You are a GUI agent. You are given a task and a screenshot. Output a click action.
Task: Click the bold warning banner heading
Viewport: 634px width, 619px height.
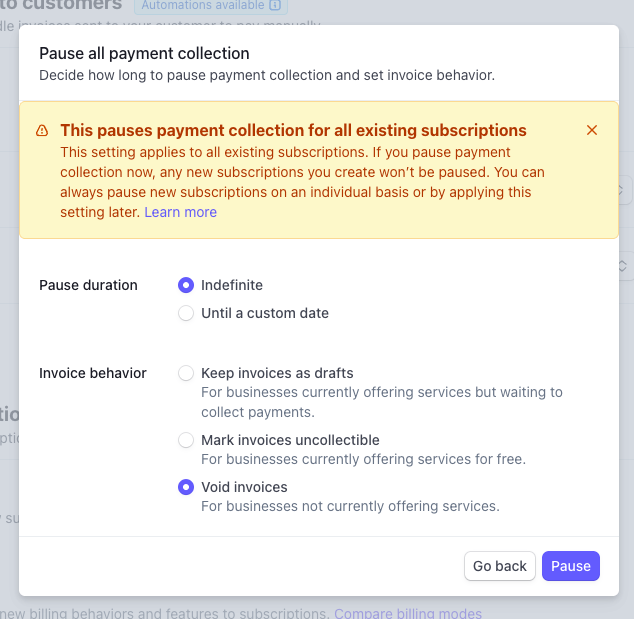[293, 130]
